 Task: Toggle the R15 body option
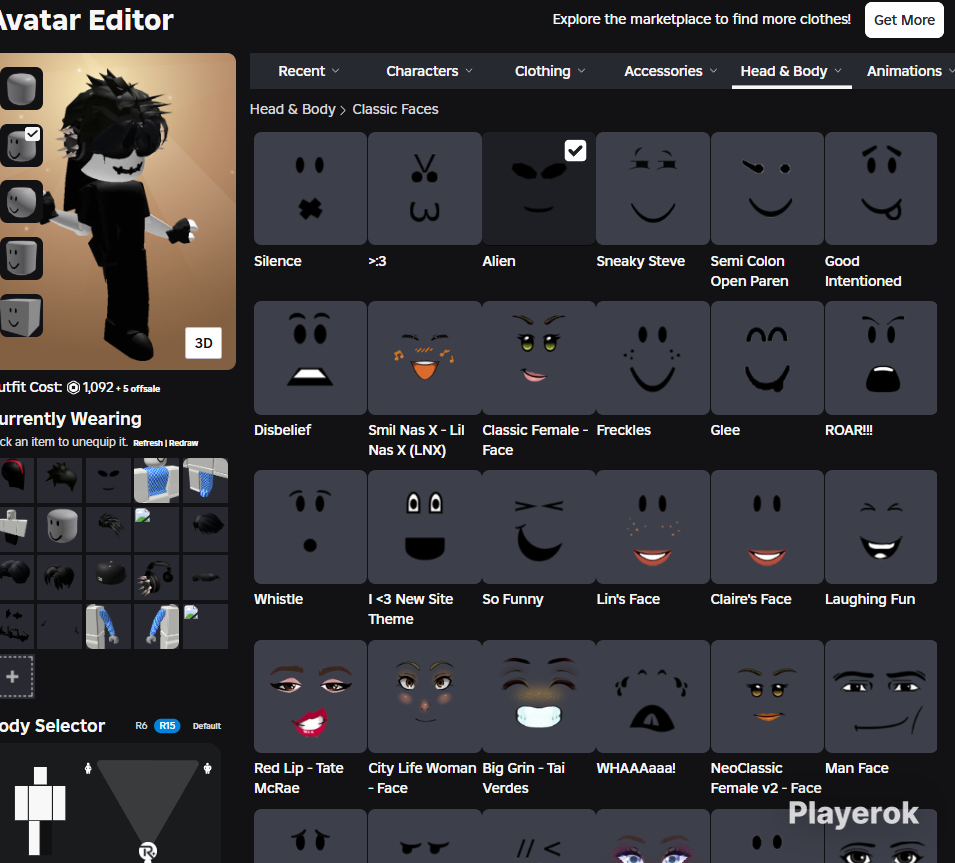167,725
